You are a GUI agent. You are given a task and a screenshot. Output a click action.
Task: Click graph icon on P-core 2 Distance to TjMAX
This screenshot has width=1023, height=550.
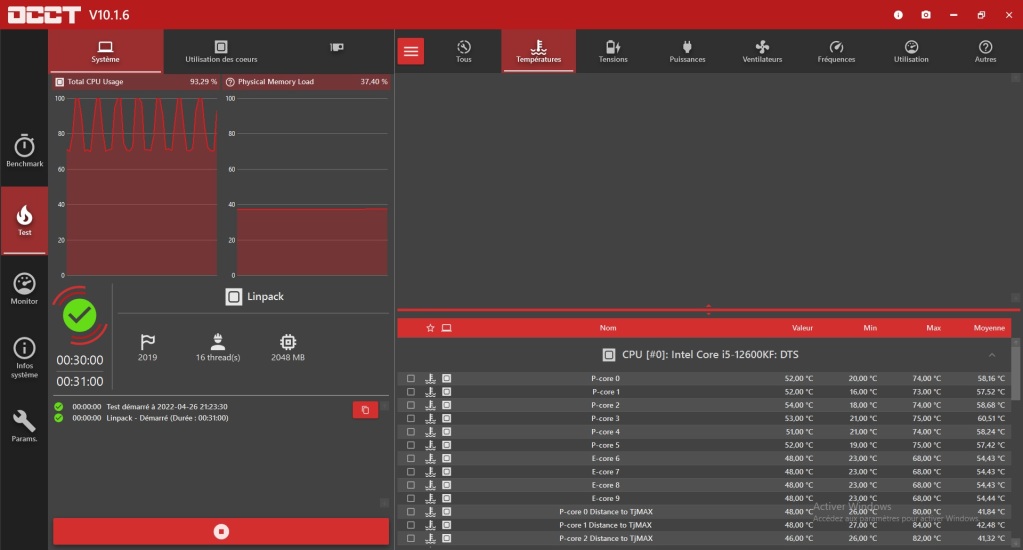tap(446, 538)
